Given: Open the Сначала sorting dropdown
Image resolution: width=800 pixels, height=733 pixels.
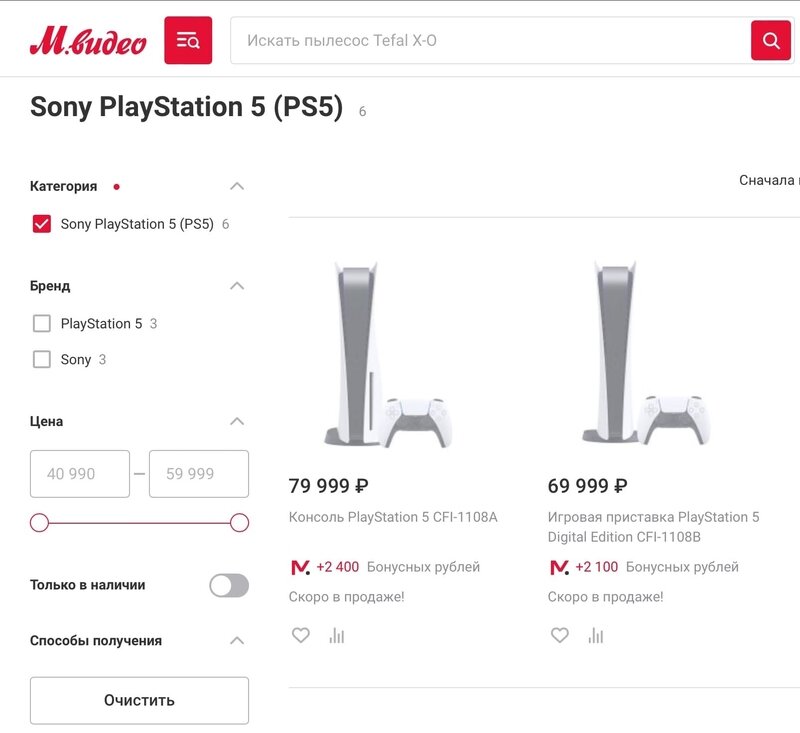Looking at the screenshot, I should (769, 180).
